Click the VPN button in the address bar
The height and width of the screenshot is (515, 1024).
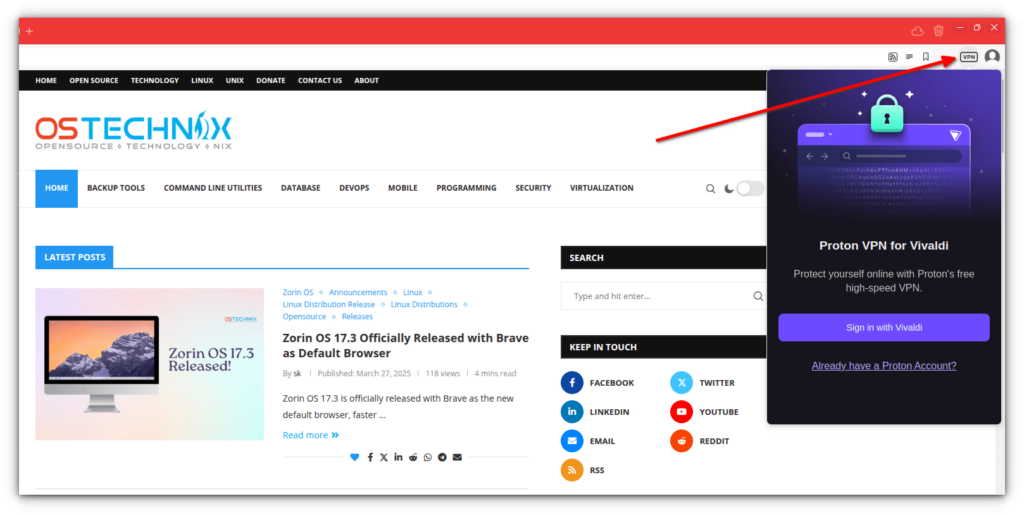click(968, 57)
